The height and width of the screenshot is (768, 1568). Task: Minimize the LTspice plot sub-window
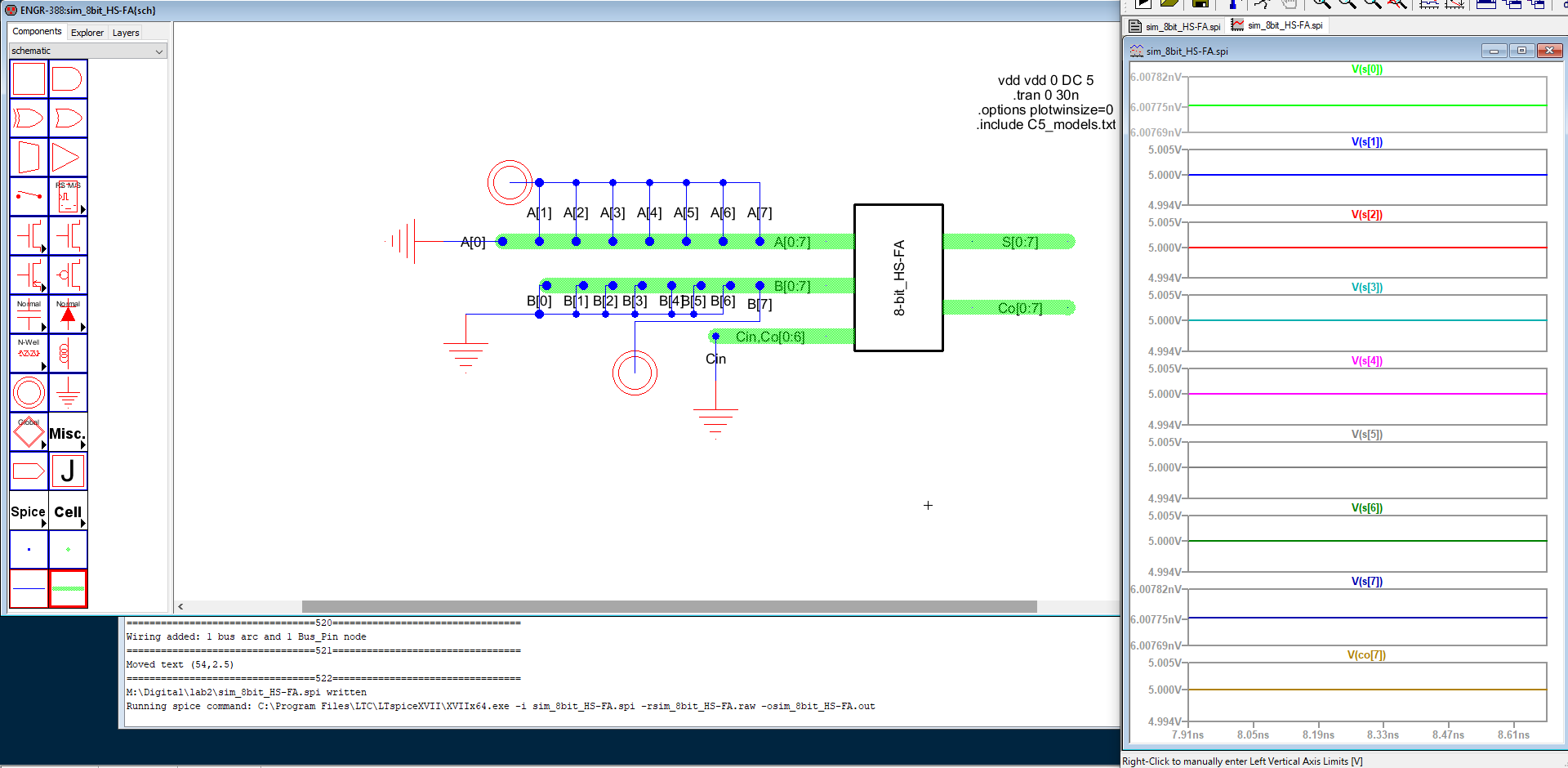pos(1494,51)
